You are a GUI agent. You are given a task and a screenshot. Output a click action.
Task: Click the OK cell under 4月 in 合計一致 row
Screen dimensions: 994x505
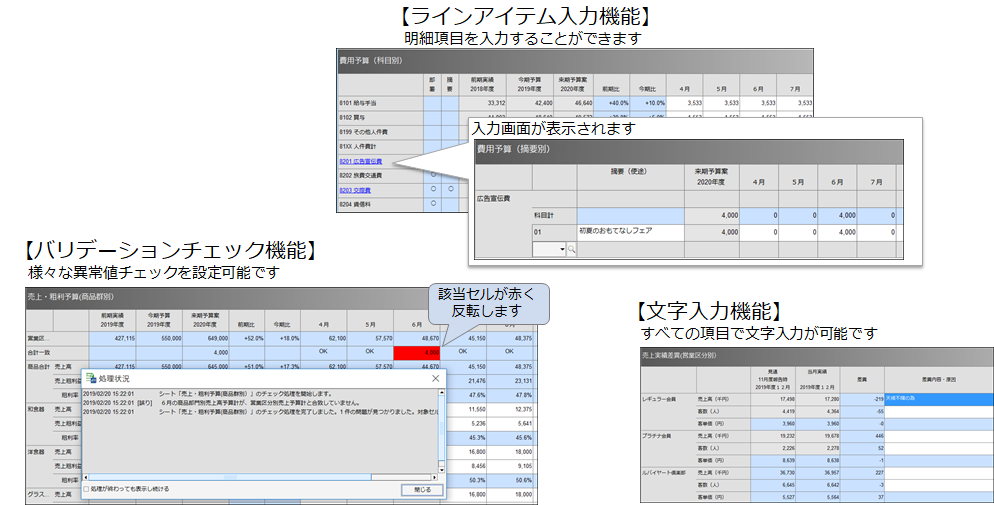pos(323,352)
